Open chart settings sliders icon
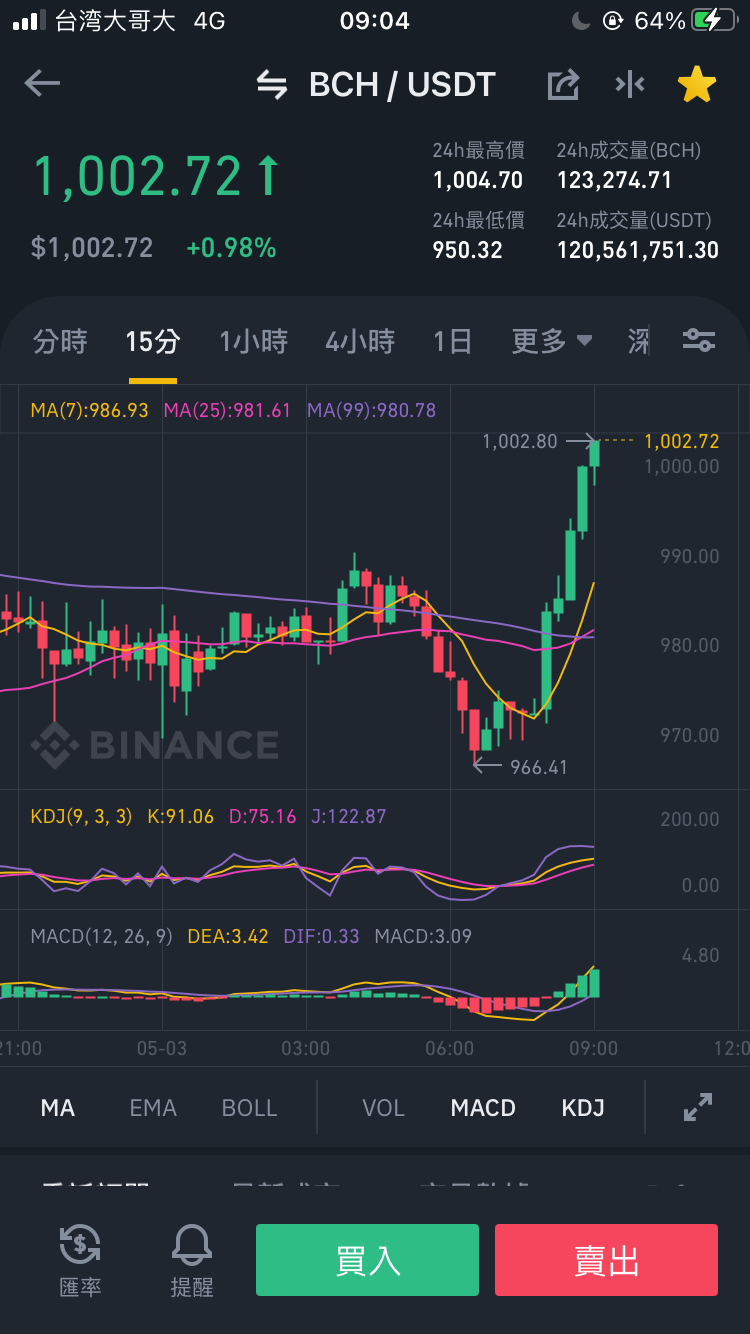Image resolution: width=750 pixels, height=1334 pixels. [698, 341]
